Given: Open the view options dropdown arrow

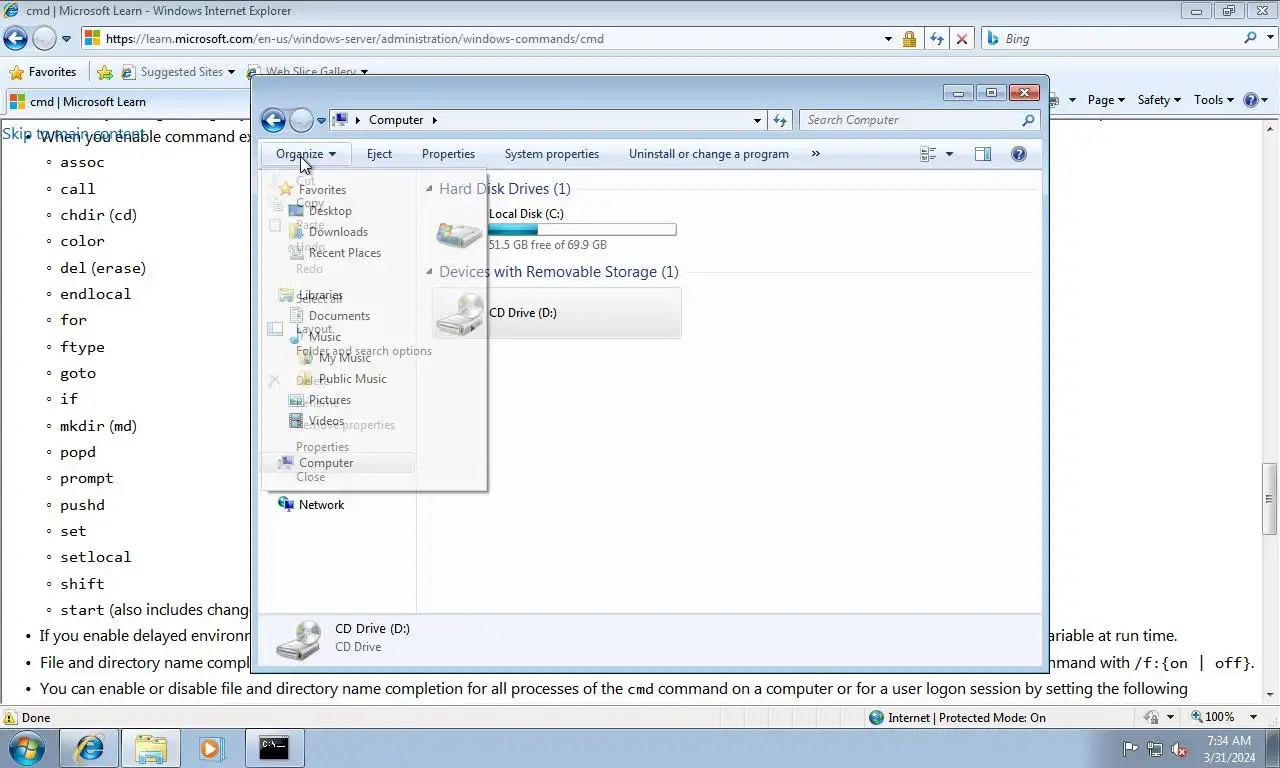Looking at the screenshot, I should 949,154.
